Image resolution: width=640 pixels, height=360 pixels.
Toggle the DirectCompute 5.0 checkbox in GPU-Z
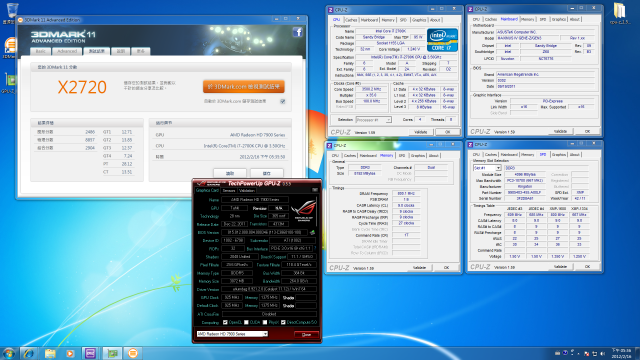point(283,322)
